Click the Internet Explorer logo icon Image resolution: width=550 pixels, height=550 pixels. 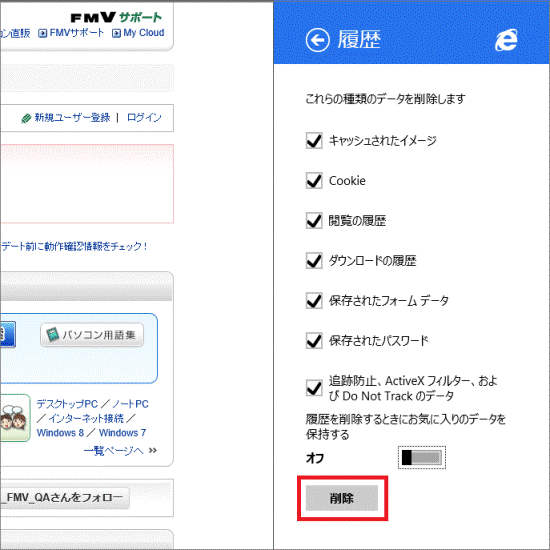click(x=506, y=40)
